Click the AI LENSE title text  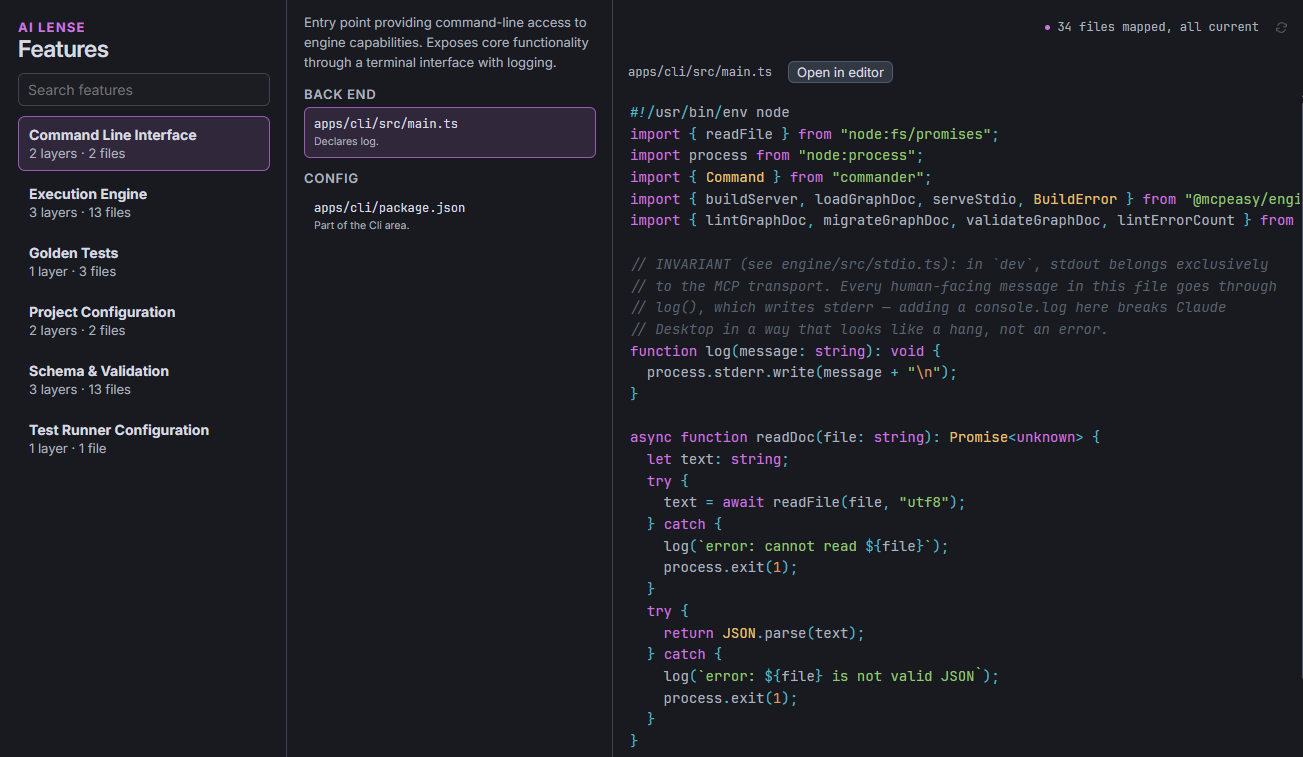52,27
